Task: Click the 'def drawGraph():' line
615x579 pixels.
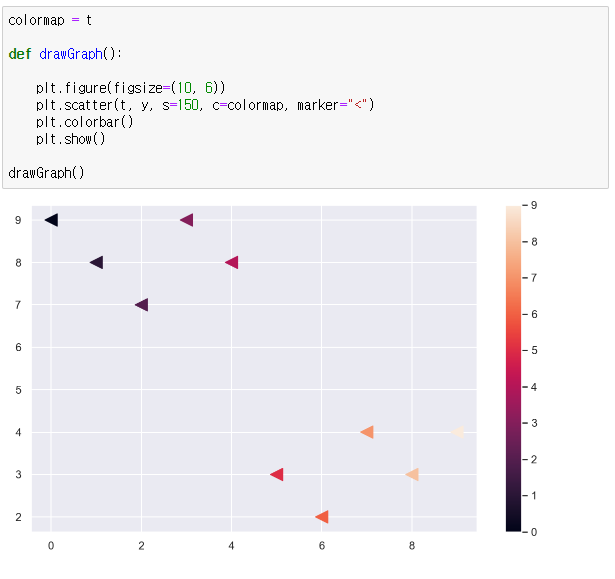Action: click(x=65, y=54)
